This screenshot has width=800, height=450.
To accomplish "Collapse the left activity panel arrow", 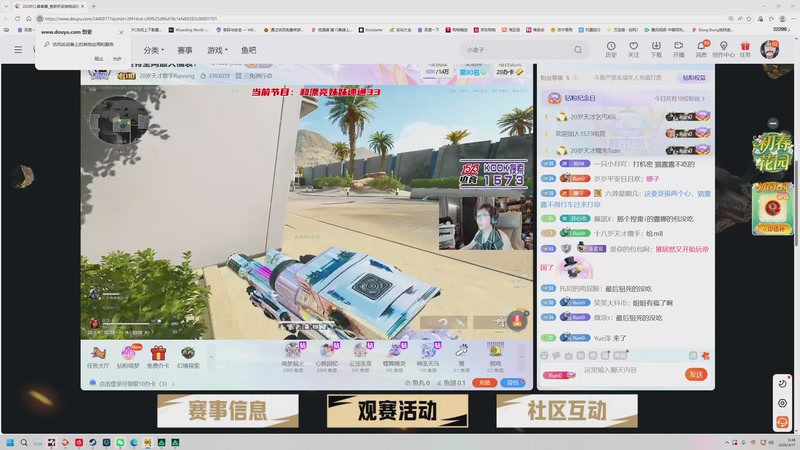I will pyautogui.click(x=211, y=357).
